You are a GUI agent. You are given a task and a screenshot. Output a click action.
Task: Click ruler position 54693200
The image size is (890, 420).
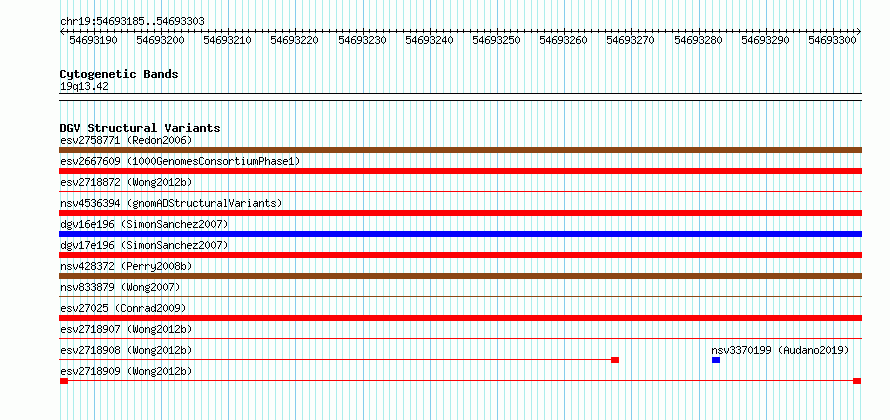(x=161, y=40)
